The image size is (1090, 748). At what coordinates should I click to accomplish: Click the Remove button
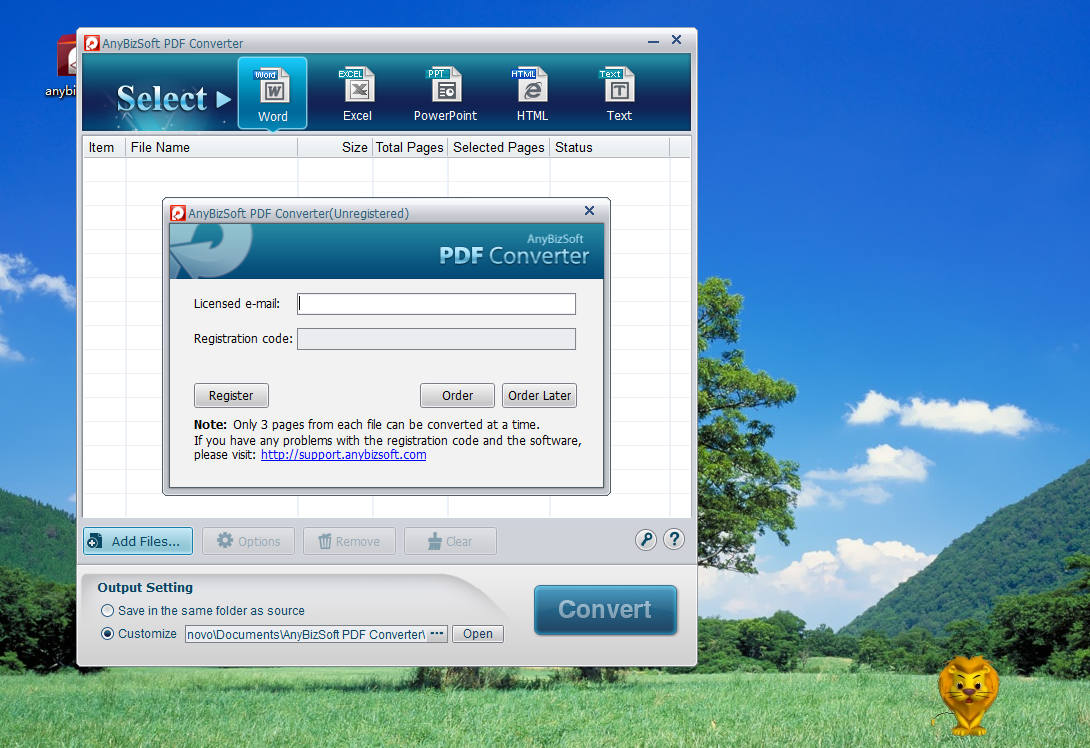pos(349,541)
